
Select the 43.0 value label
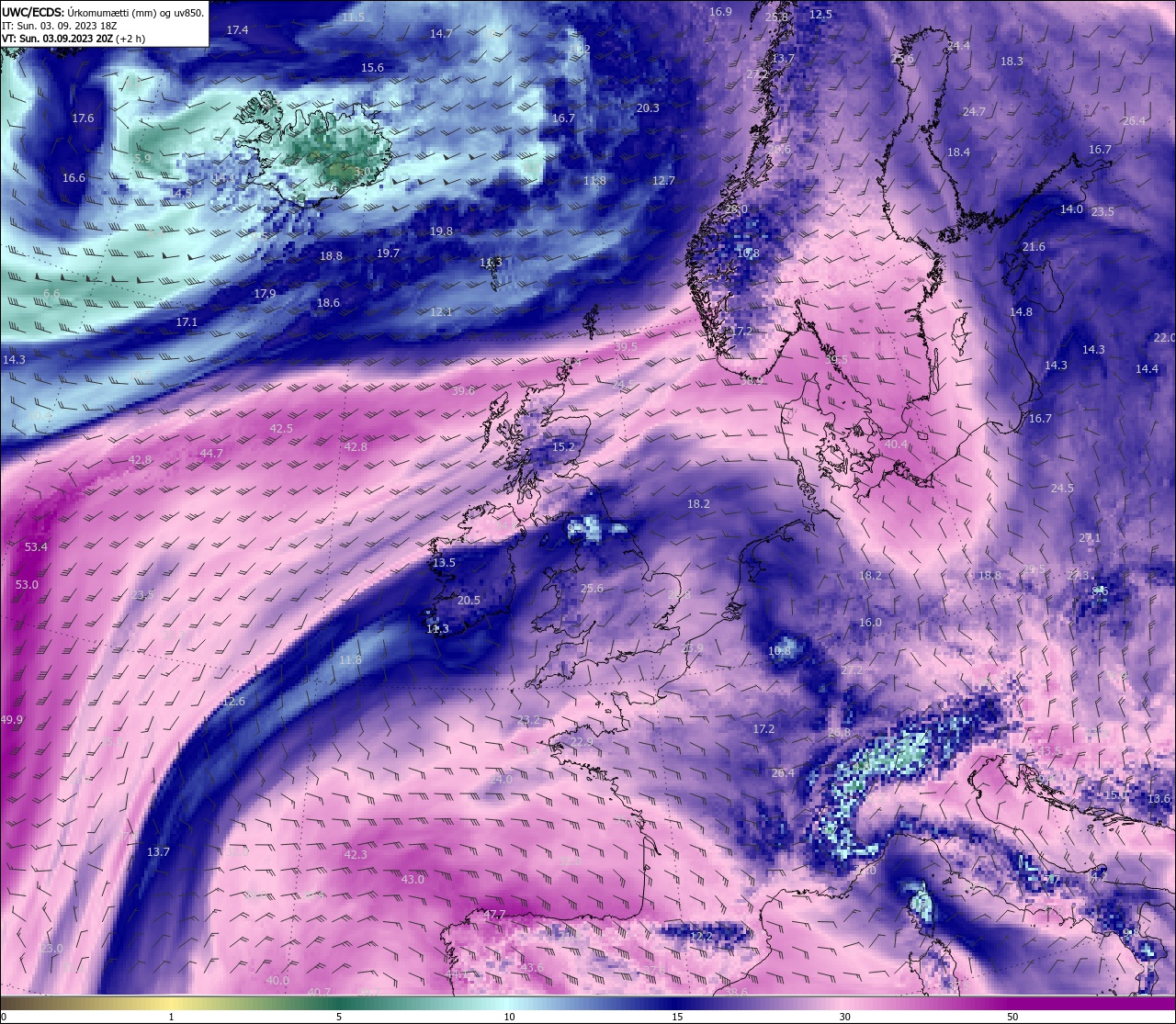click(413, 879)
